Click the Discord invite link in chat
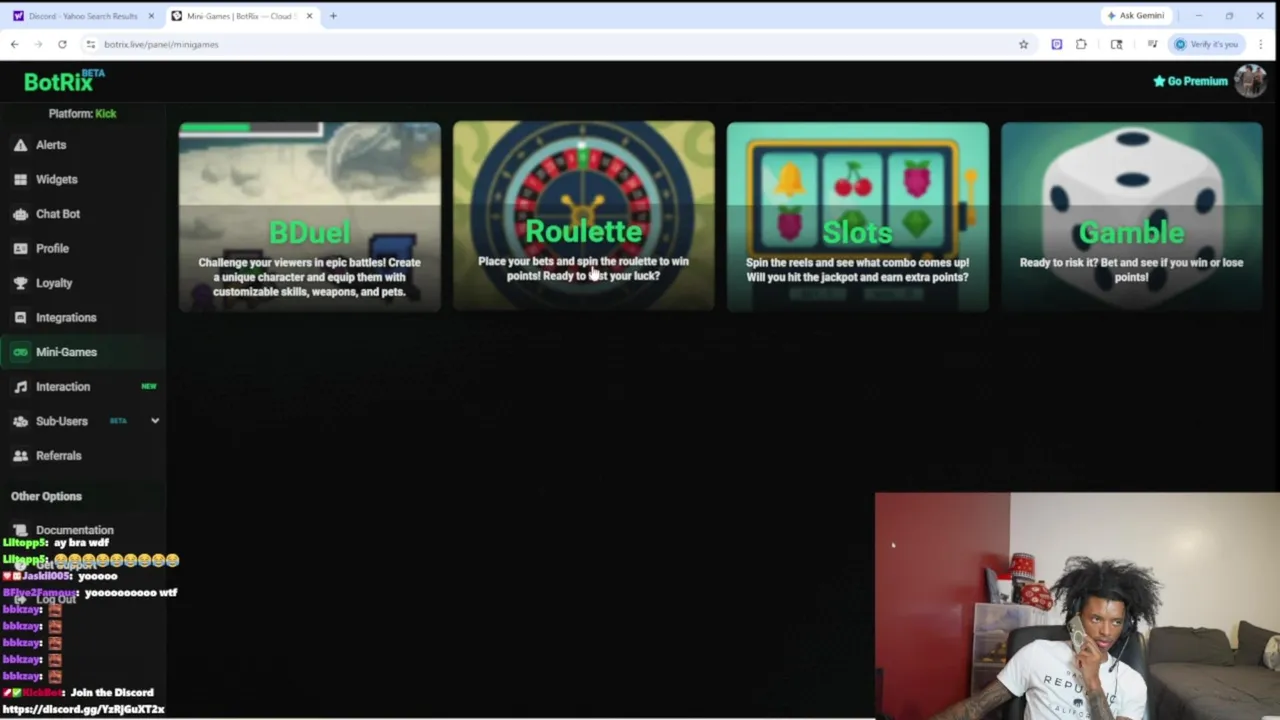This screenshot has height=720, width=1280. coord(83,709)
